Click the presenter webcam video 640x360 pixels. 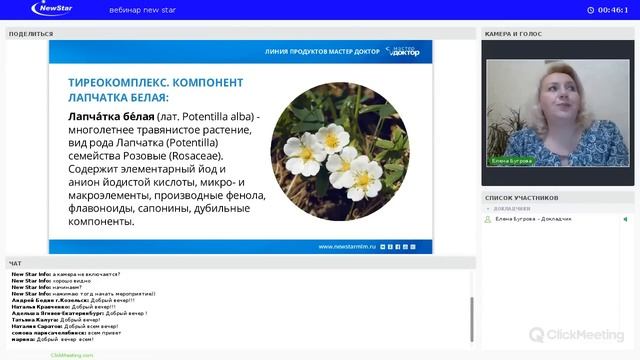[x=558, y=113]
